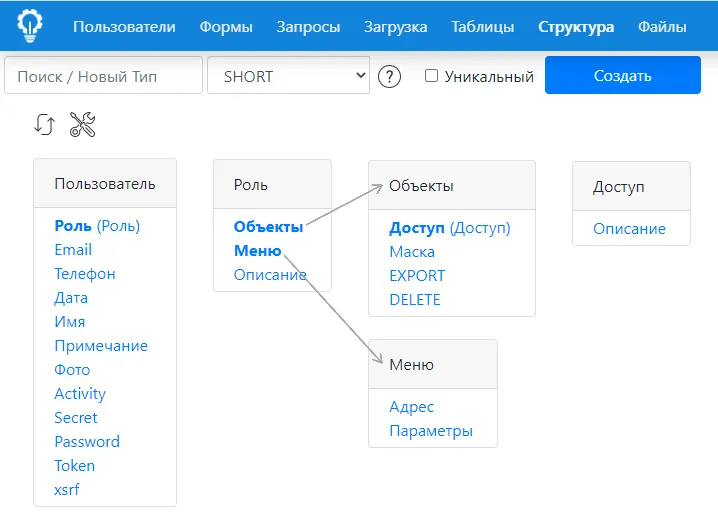The image size is (718, 517).
Task: Click the Меню card header
Action: [433, 365]
